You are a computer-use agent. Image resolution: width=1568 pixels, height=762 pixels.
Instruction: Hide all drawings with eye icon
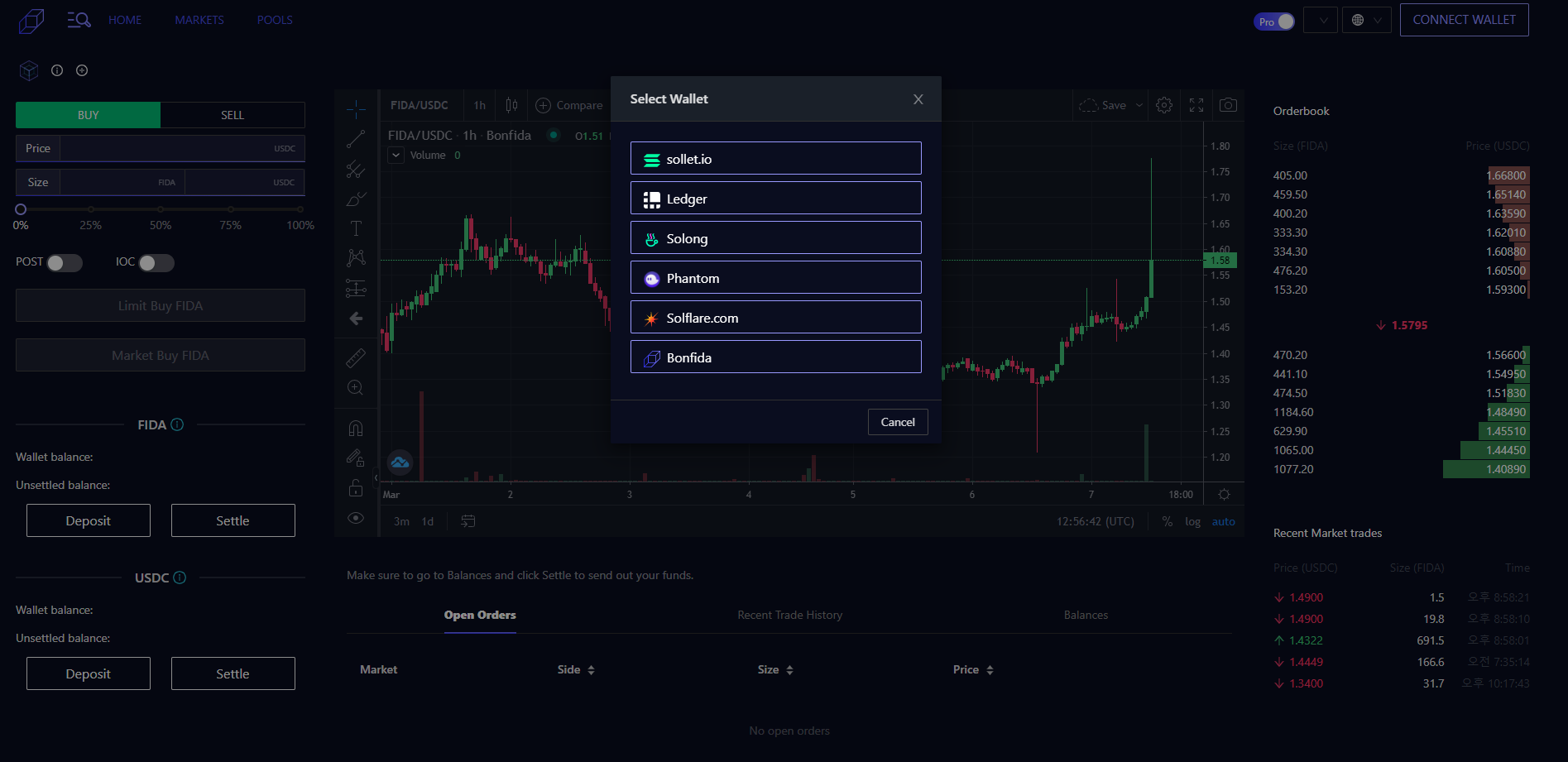tap(356, 518)
